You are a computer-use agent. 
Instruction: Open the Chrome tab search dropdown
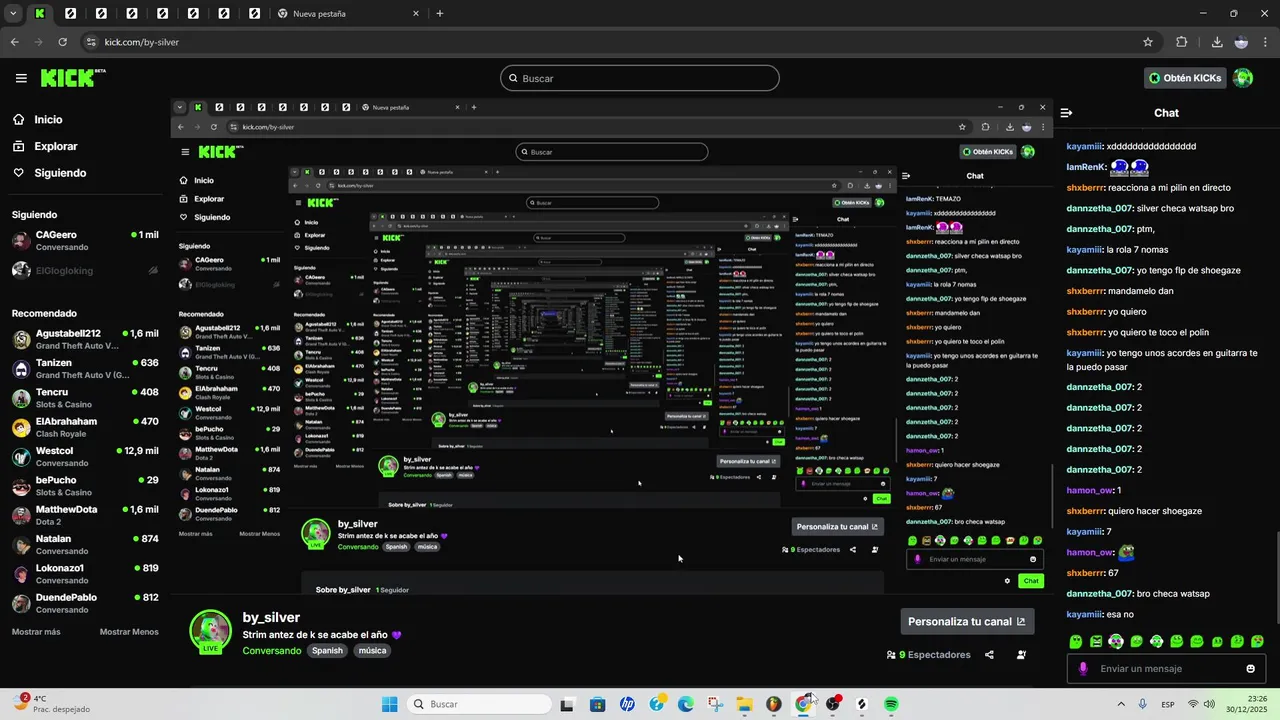tap(12, 13)
